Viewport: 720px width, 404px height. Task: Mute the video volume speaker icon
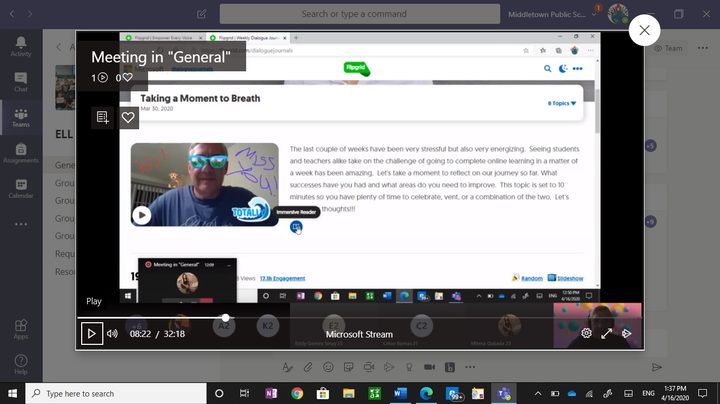point(112,334)
